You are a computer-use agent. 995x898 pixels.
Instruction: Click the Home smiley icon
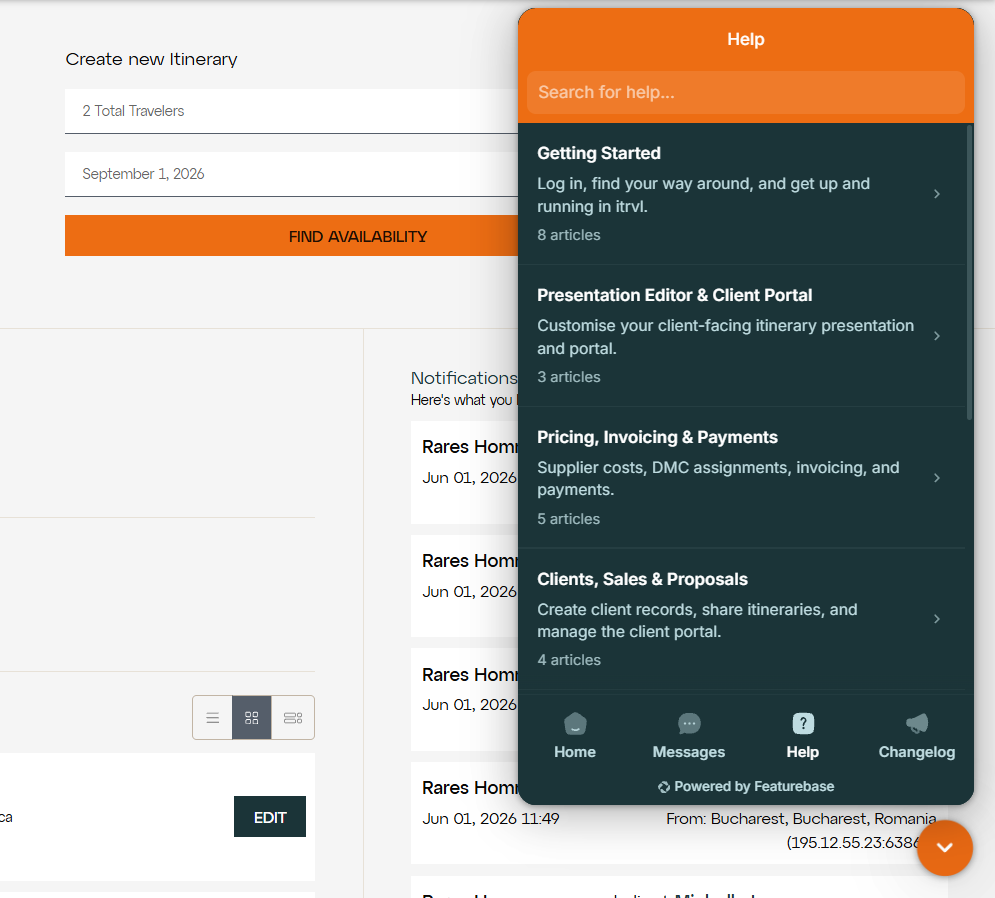click(575, 723)
